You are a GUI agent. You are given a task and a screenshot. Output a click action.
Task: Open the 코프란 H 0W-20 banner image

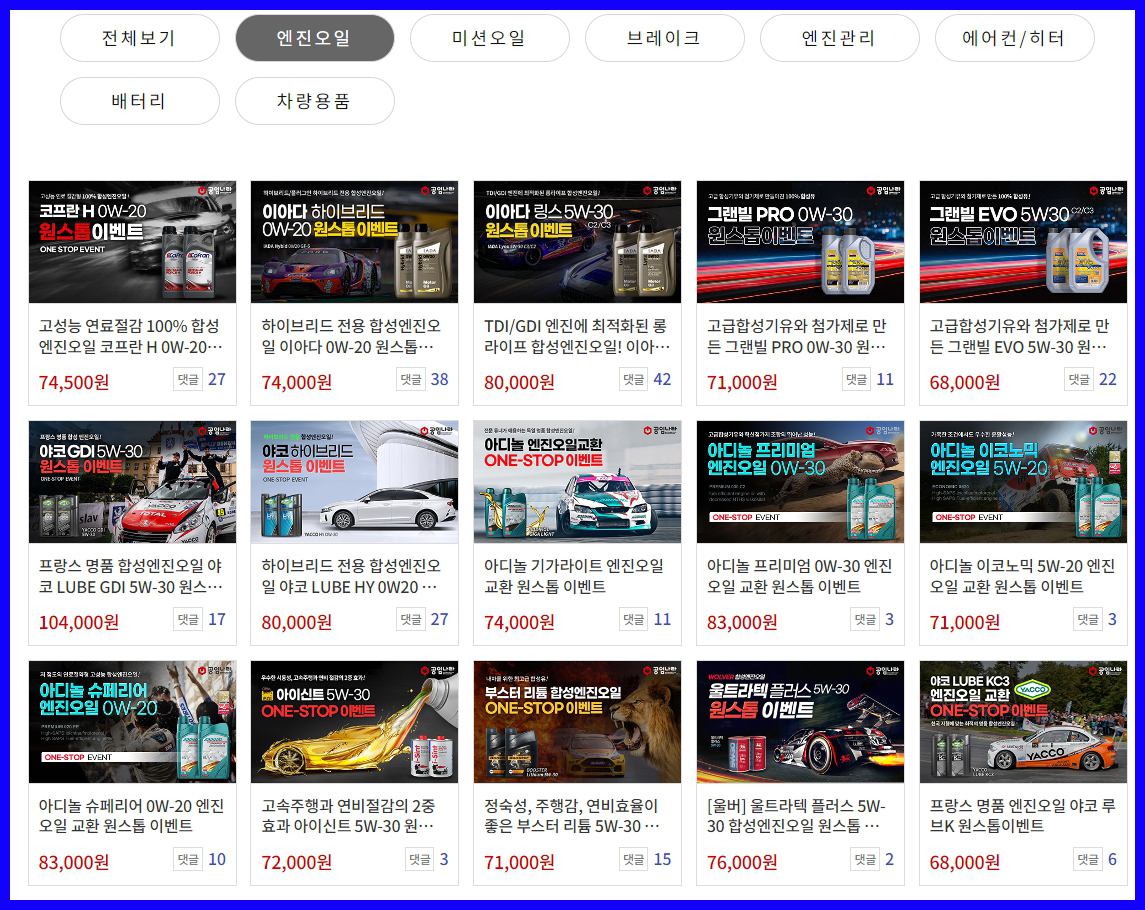point(132,242)
